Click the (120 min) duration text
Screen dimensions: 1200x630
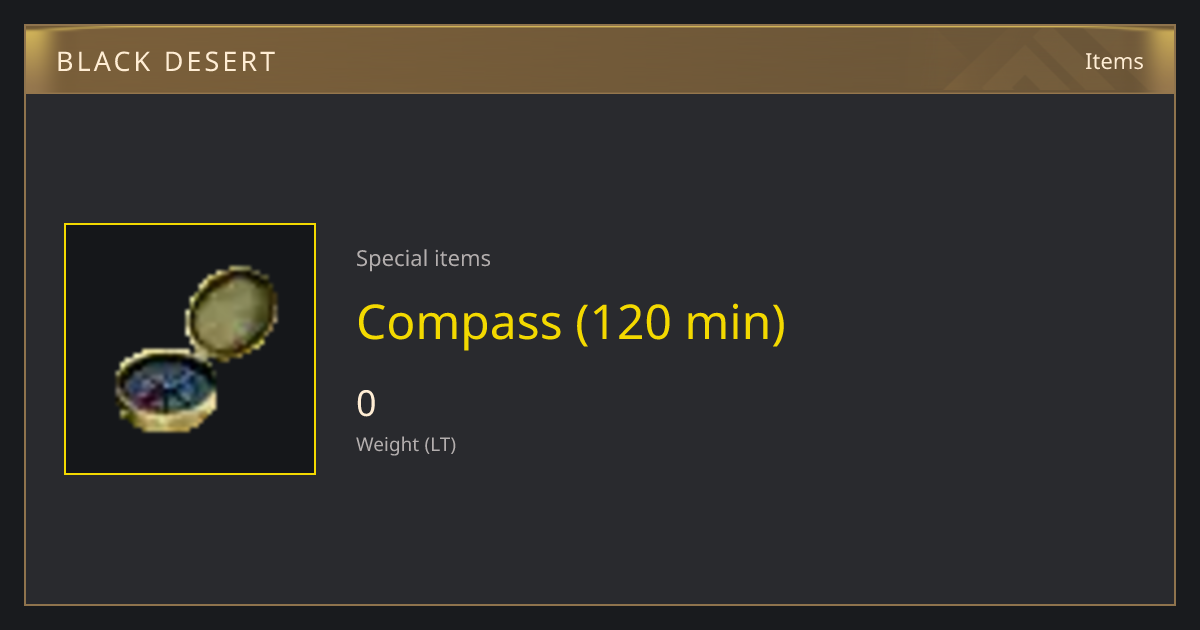681,322
